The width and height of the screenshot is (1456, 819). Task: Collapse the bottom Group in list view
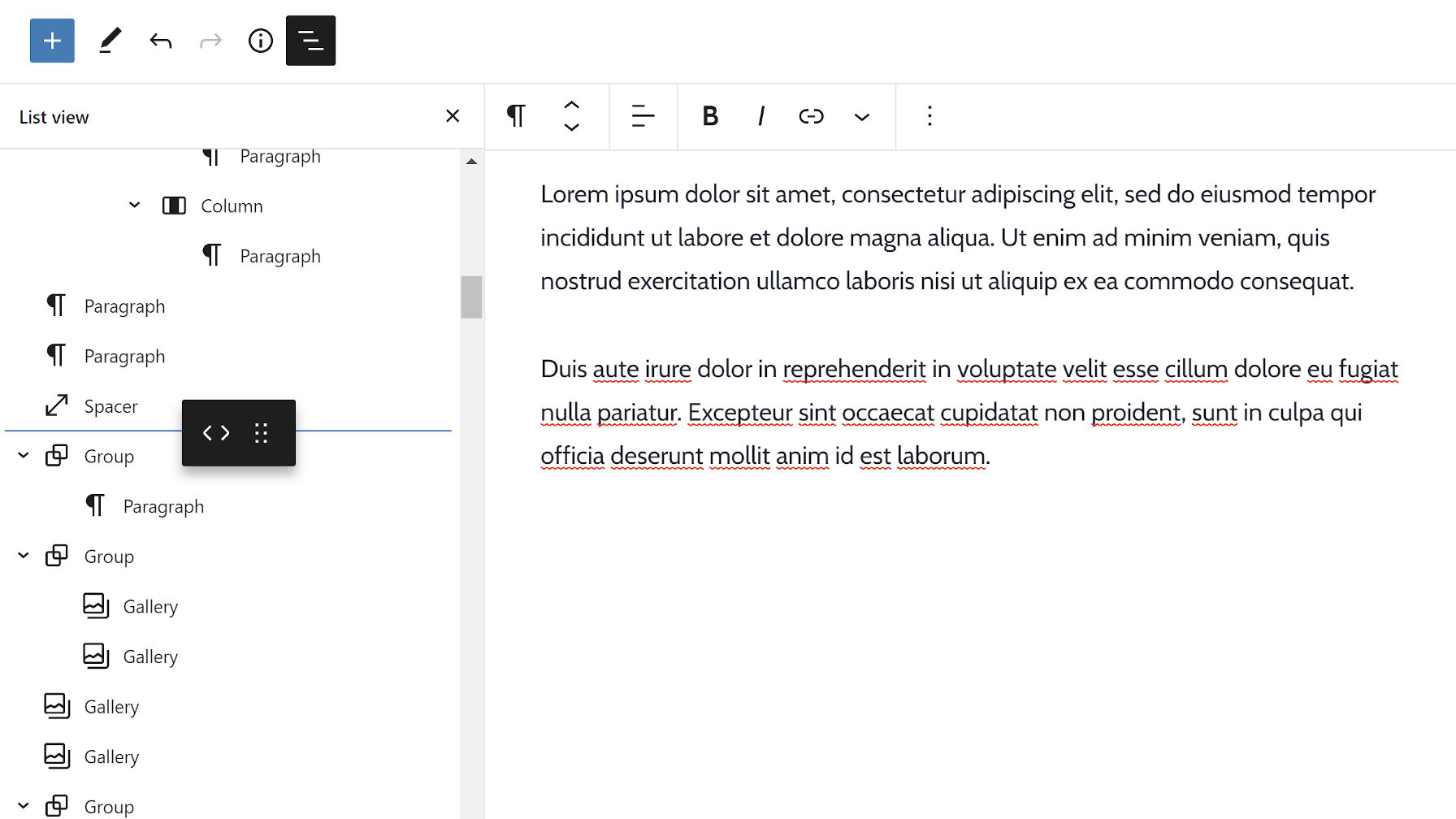[x=24, y=806]
